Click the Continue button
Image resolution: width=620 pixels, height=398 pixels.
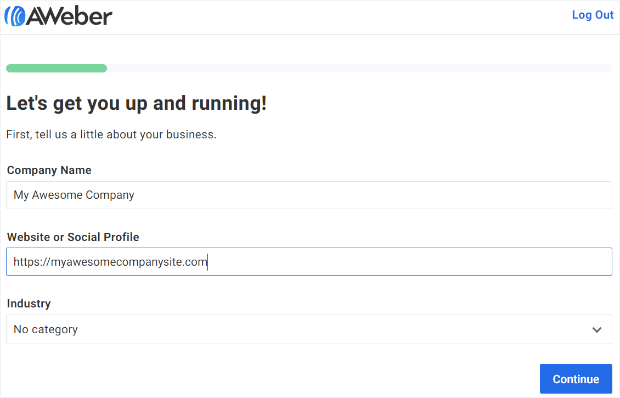tap(576, 379)
